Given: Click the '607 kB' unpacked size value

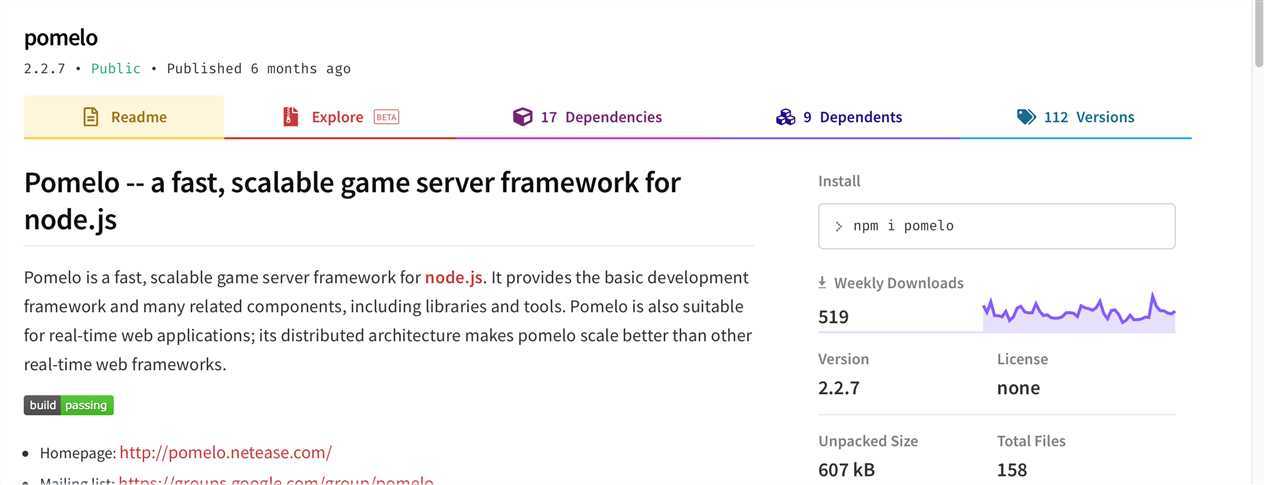Looking at the screenshot, I should click(846, 469).
